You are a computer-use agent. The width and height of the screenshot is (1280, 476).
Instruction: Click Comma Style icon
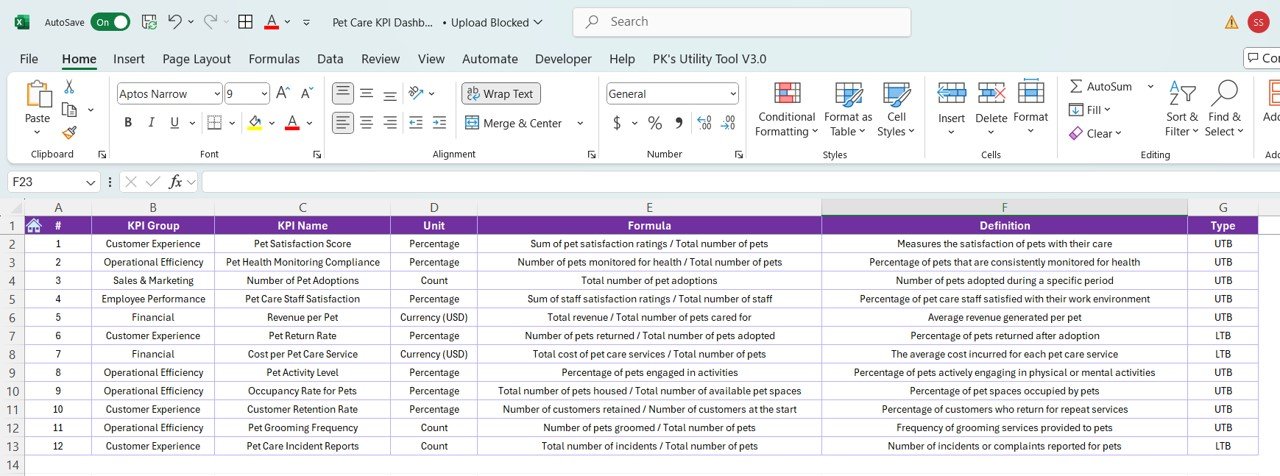[679, 123]
